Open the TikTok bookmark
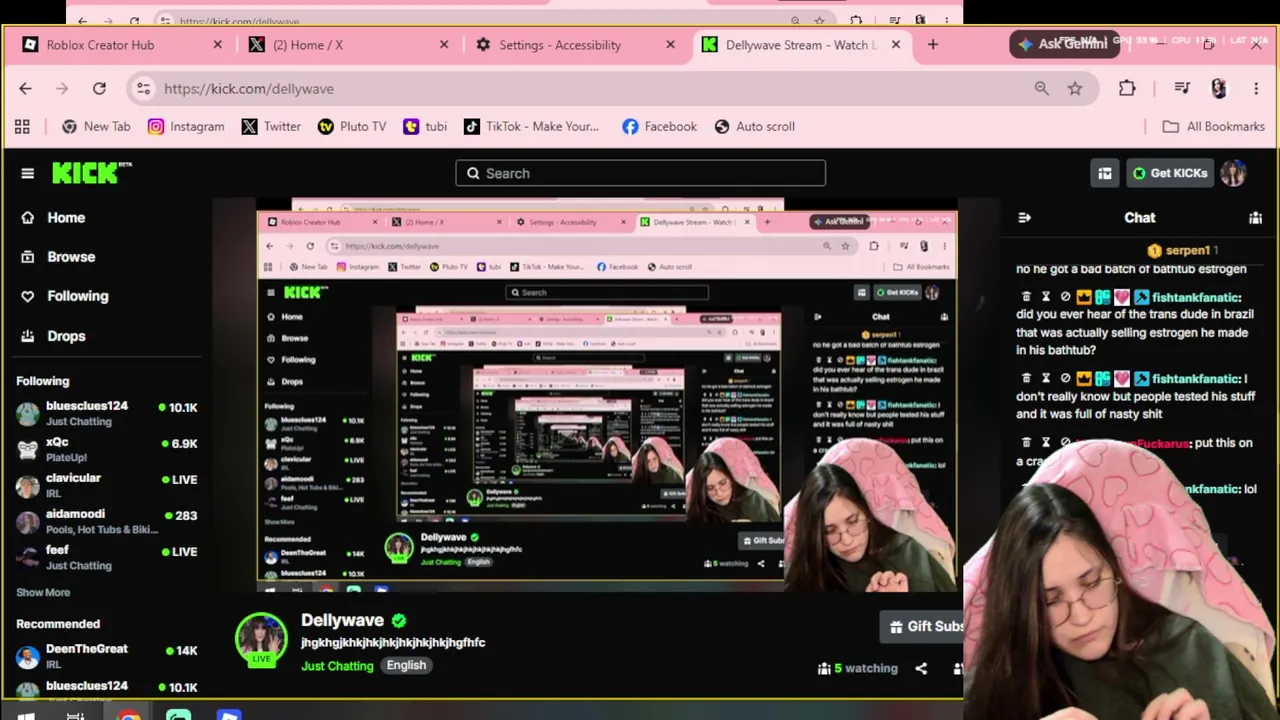 point(531,127)
